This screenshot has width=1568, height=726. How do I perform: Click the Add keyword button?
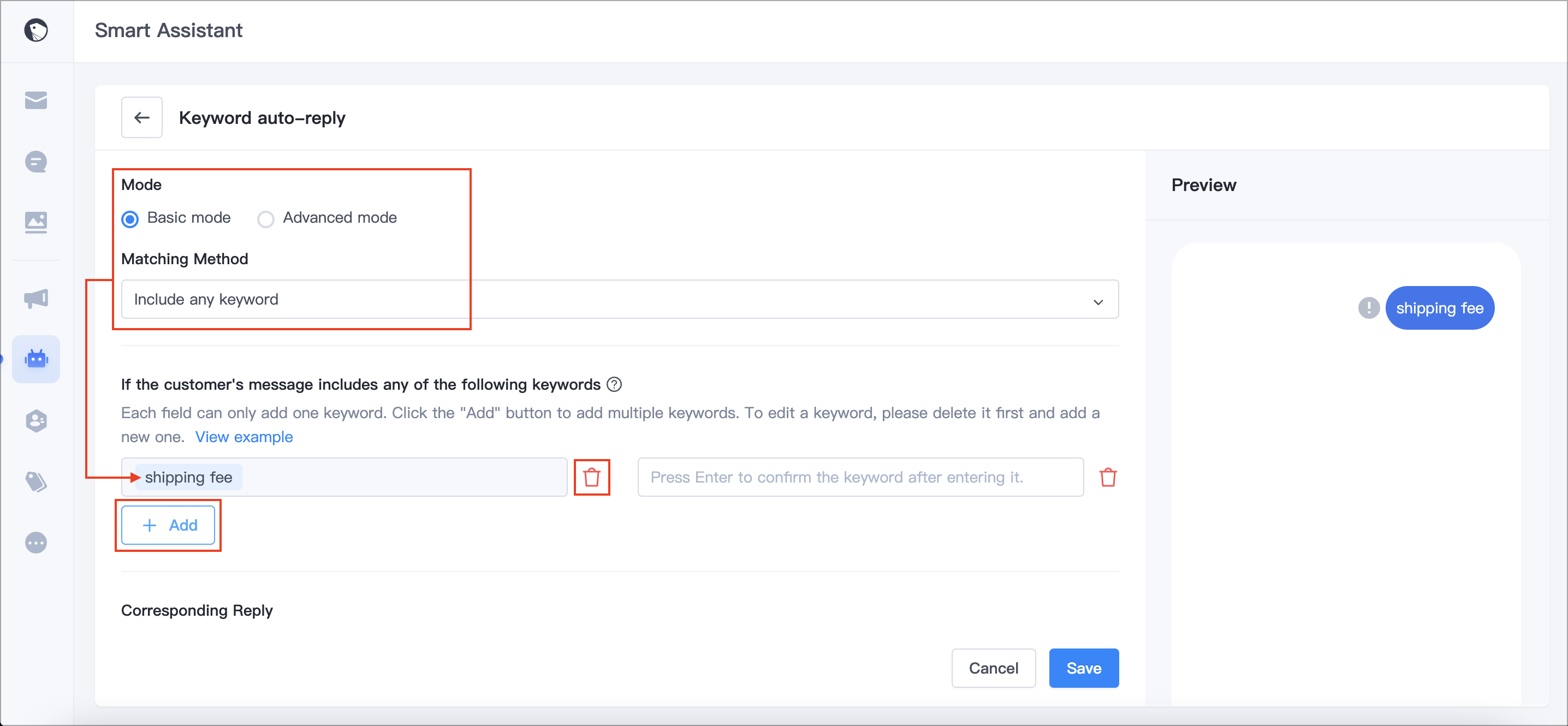168,525
